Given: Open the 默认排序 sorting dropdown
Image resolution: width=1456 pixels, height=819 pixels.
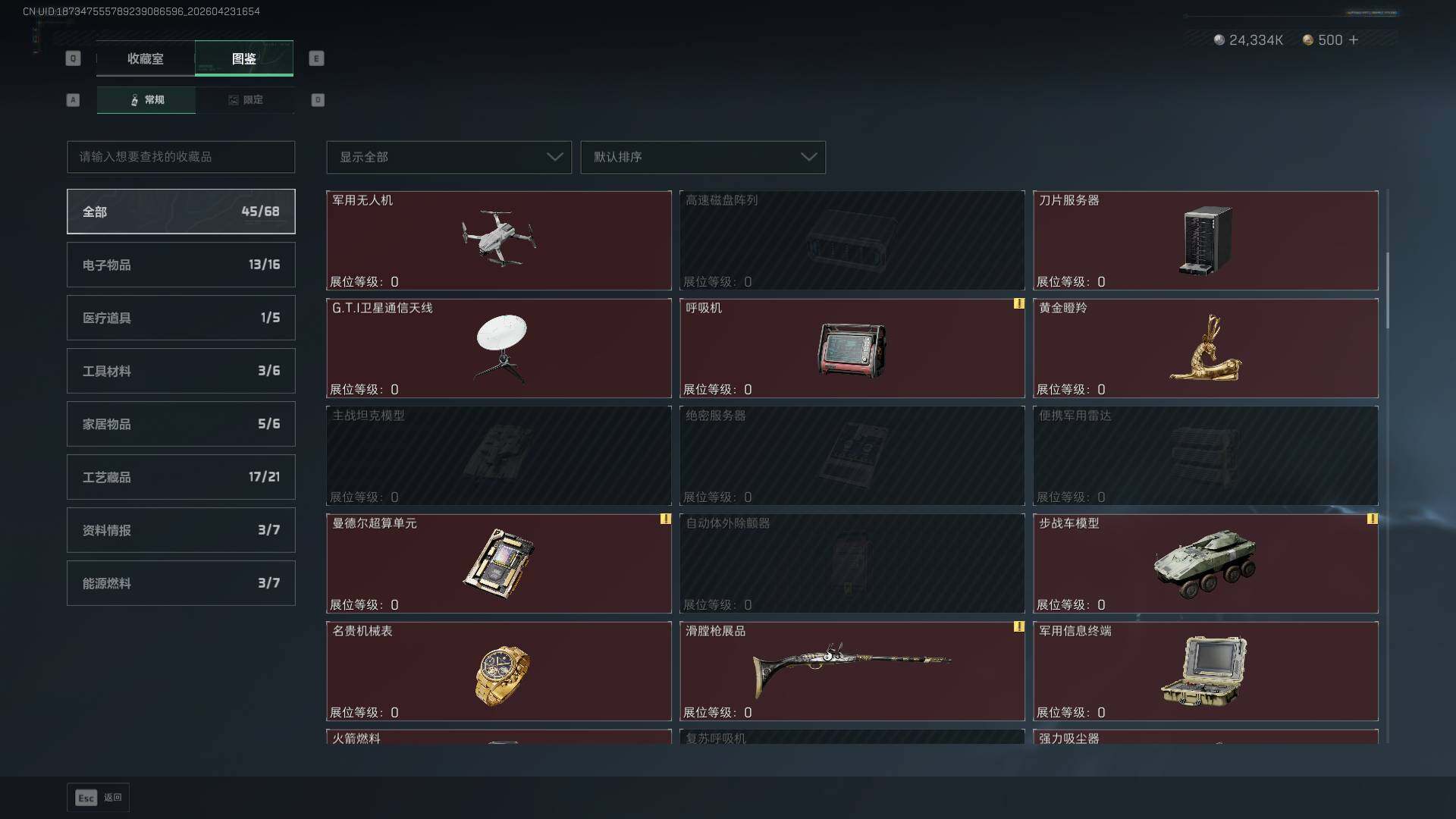Looking at the screenshot, I should tap(703, 157).
